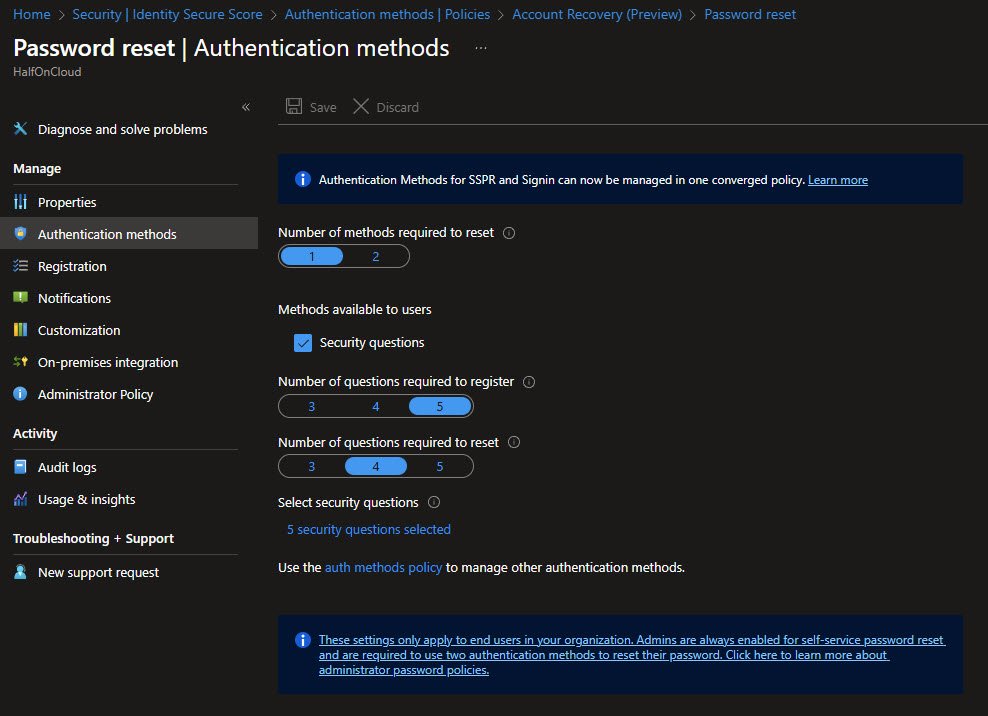Click the Audit logs icon
The image size is (988, 716).
click(x=20, y=467)
